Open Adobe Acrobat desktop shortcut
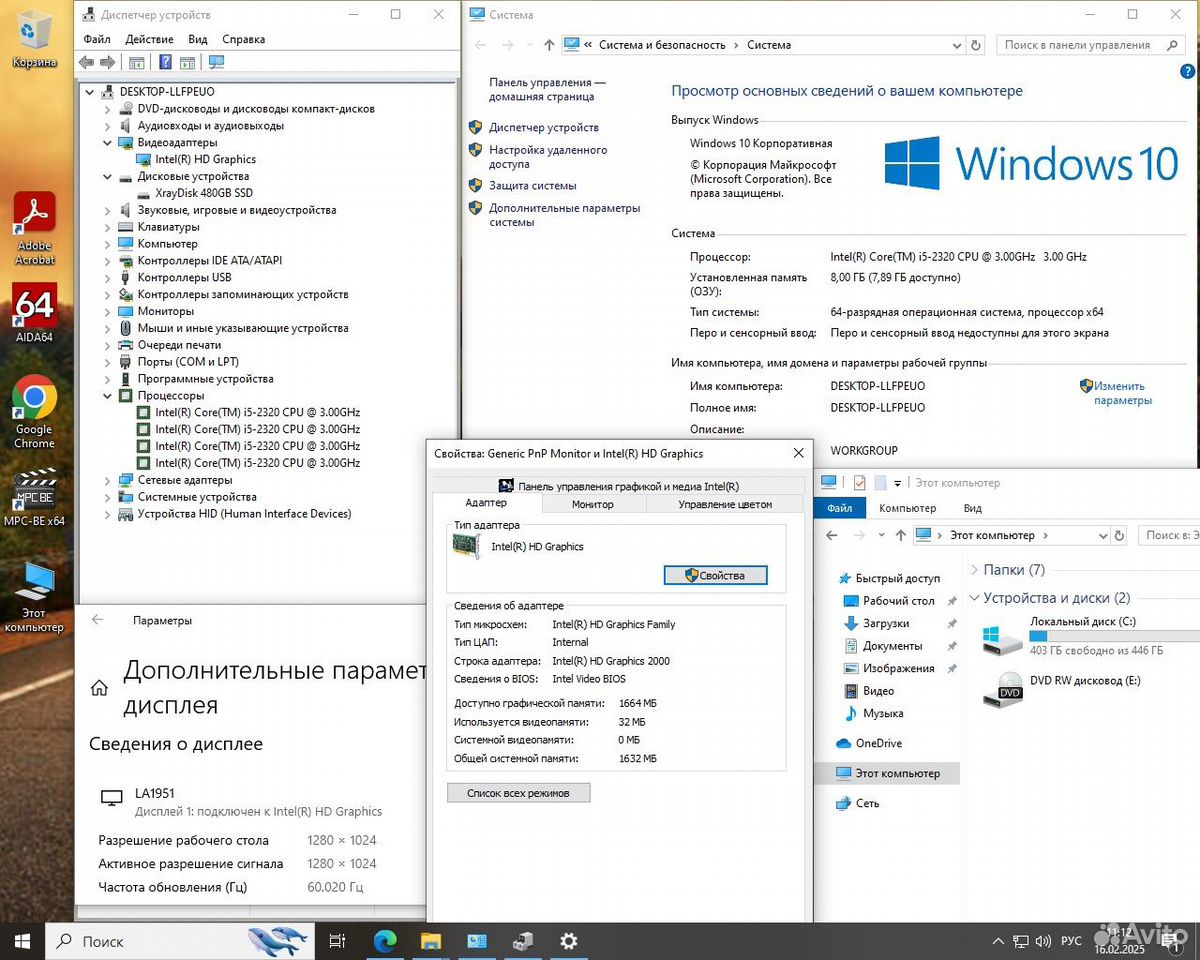 click(x=35, y=229)
